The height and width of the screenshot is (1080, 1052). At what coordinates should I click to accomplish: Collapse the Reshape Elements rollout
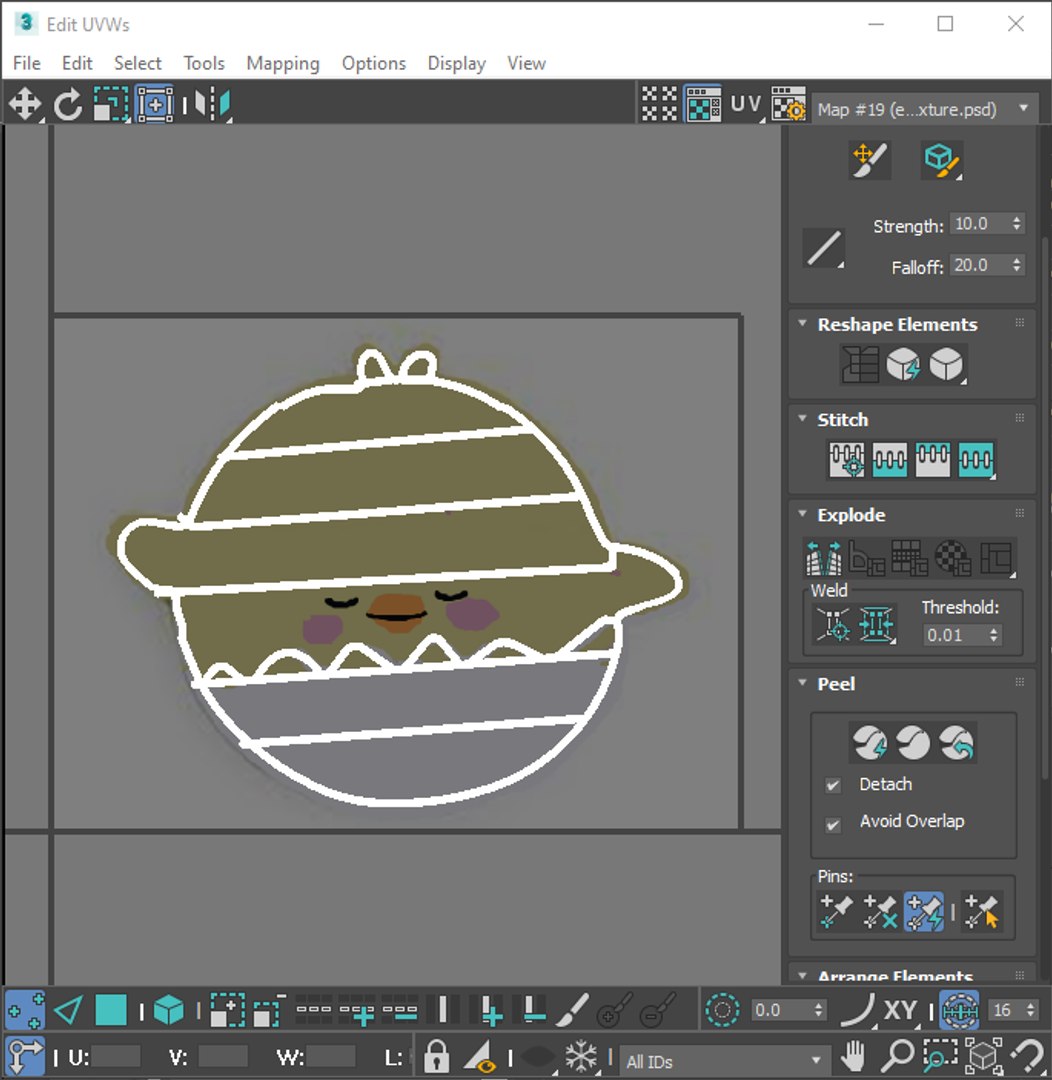tap(802, 323)
